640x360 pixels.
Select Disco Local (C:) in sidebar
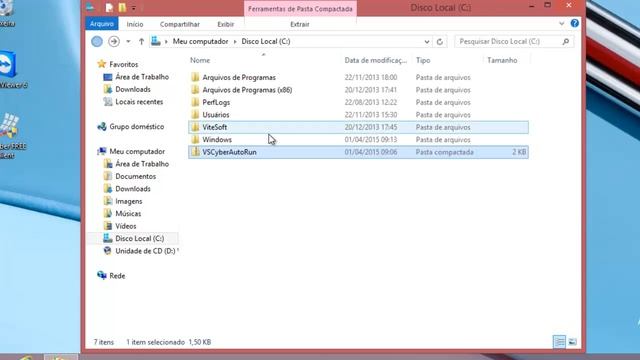click(x=139, y=238)
